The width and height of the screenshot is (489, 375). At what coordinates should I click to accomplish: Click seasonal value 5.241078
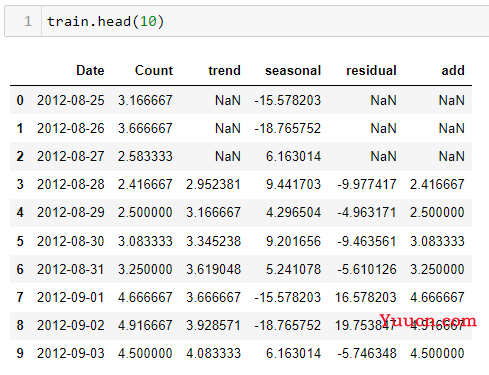click(x=293, y=269)
